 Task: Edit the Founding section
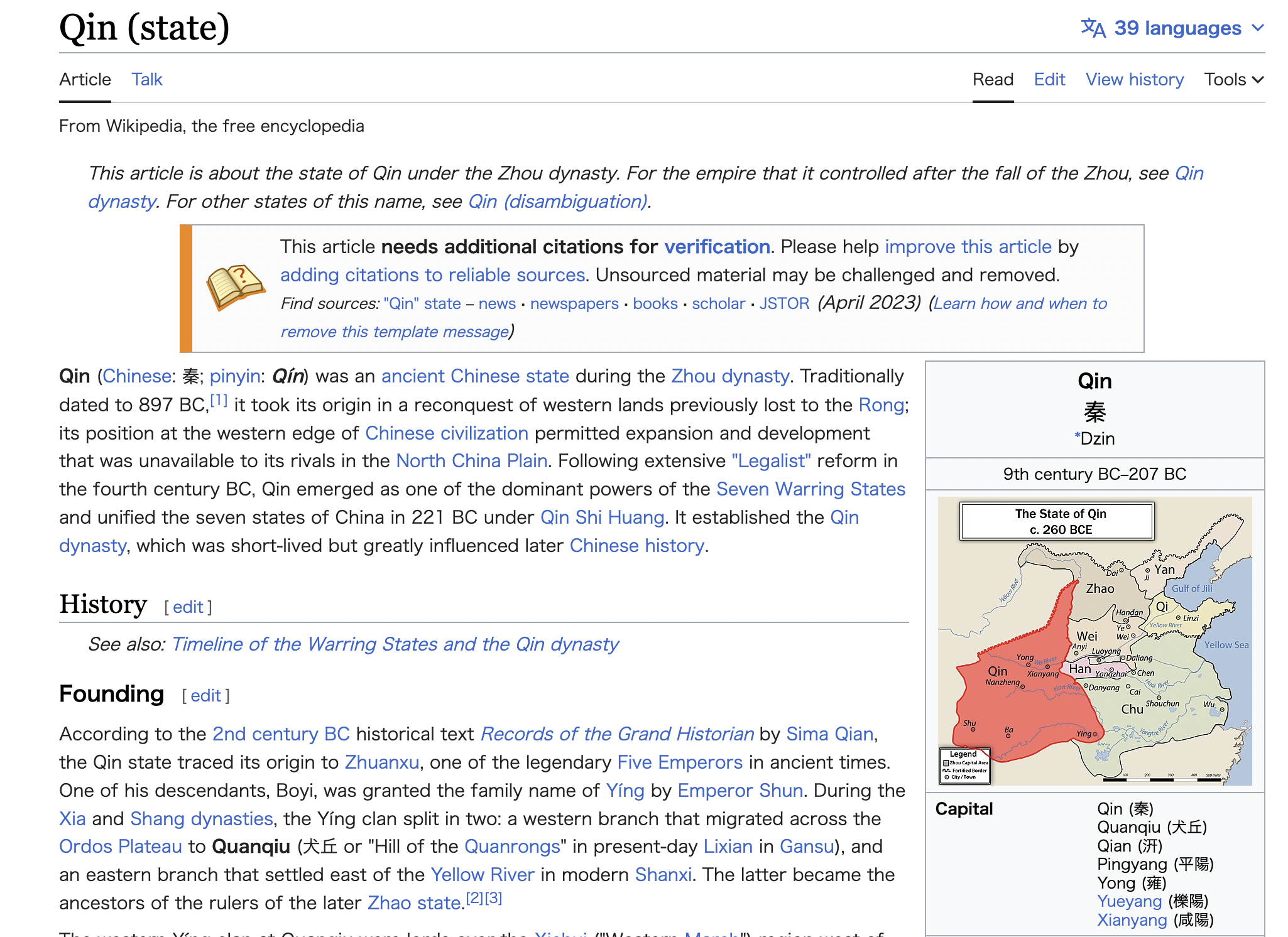[x=205, y=695]
